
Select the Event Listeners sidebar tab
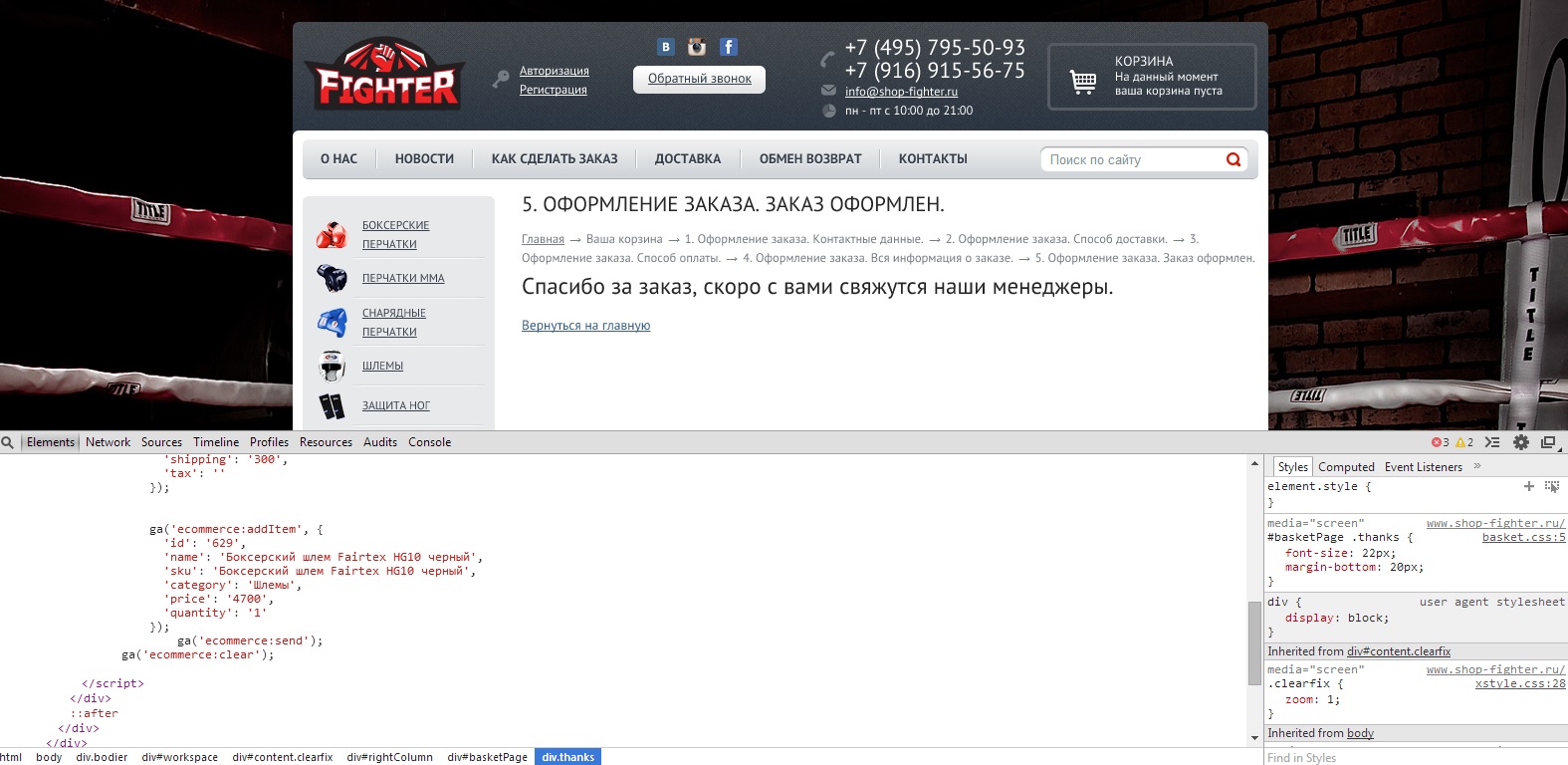[1424, 467]
